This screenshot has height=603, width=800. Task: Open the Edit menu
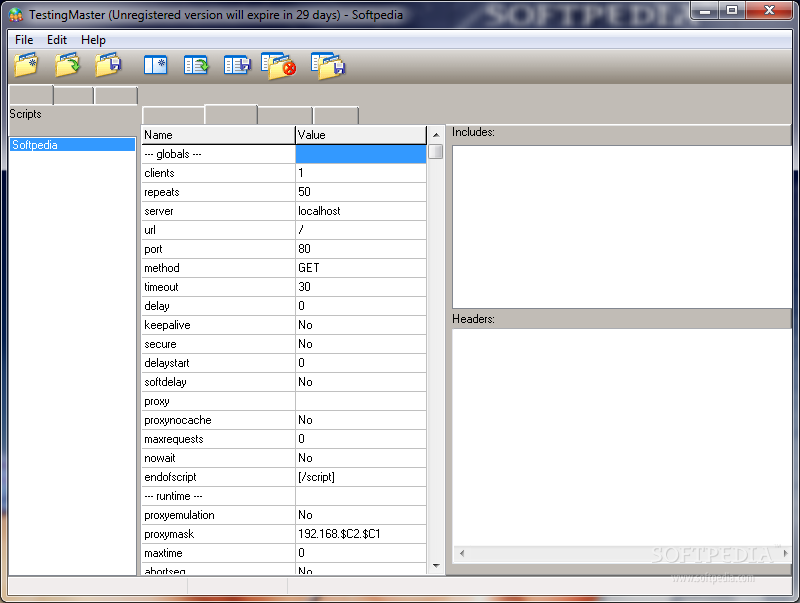tap(57, 40)
